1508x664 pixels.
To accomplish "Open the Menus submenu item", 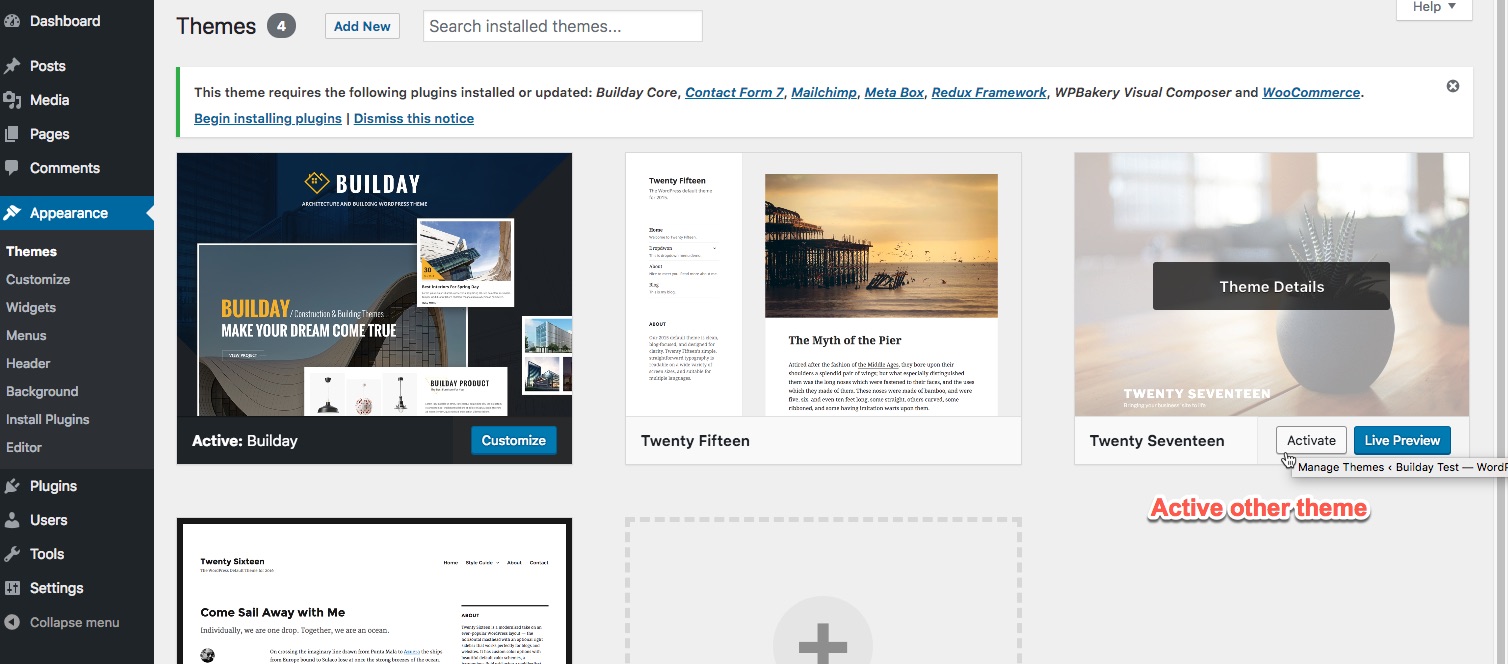I will (26, 335).
